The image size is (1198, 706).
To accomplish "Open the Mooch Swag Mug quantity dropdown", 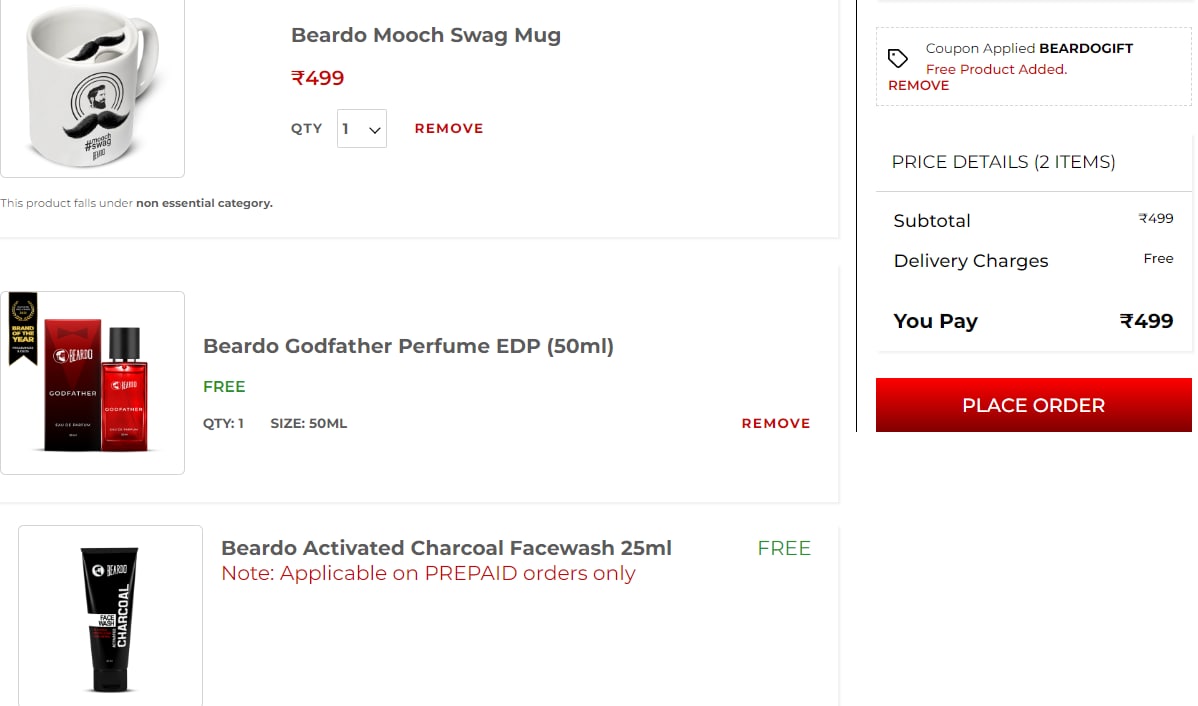I will coord(361,128).
